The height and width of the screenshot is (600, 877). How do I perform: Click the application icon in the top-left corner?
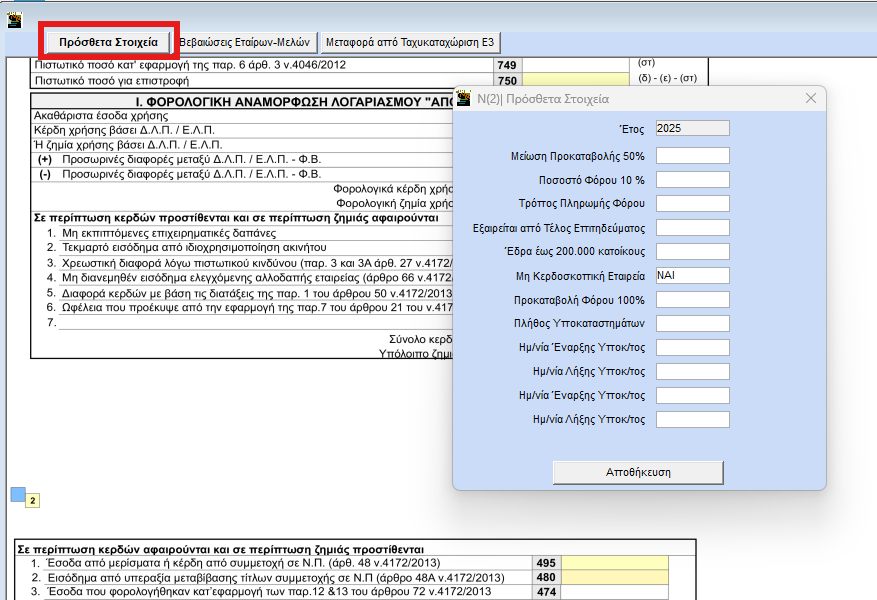click(15, 18)
